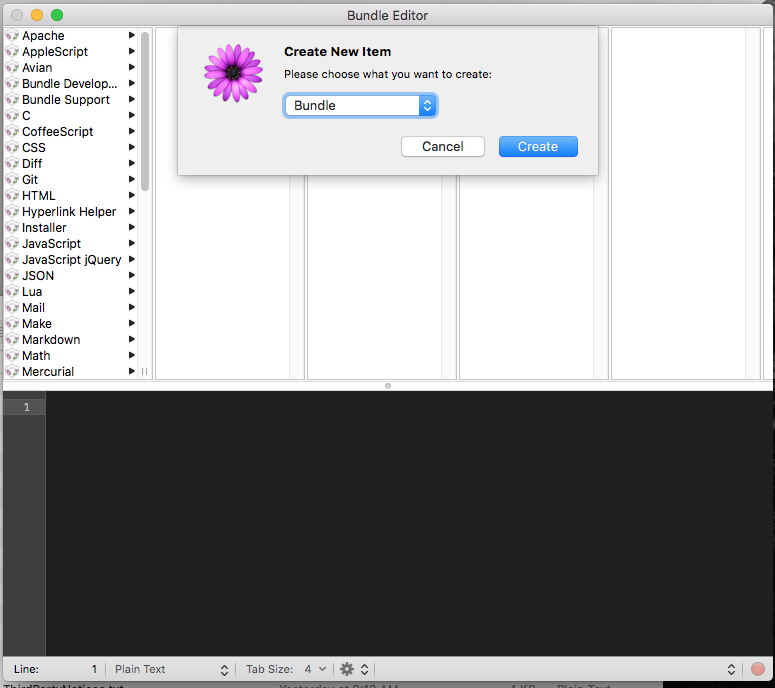The image size is (775, 688).
Task: Click the Apache bundle icon
Action: coord(12,36)
